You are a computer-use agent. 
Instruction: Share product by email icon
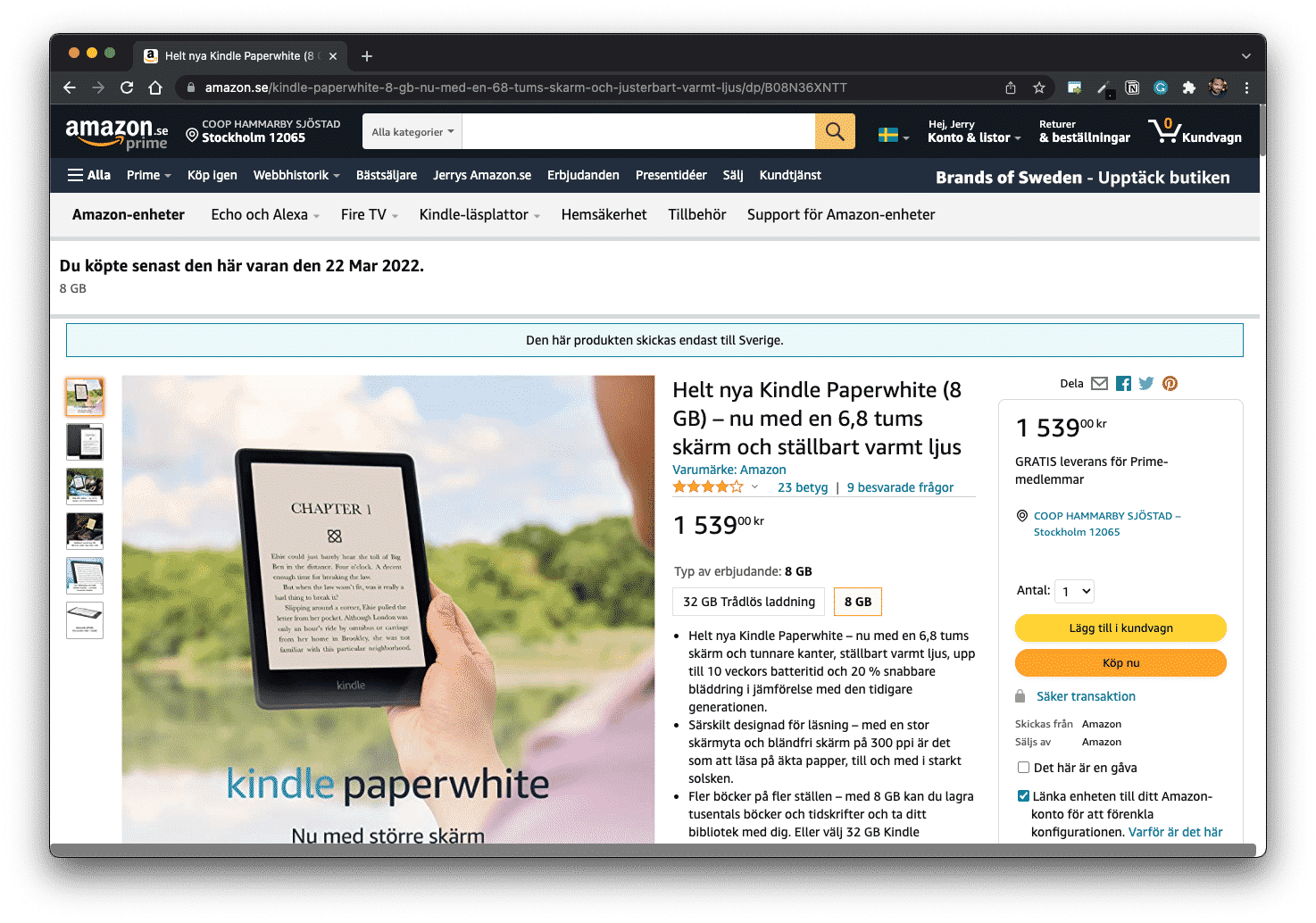tap(1100, 384)
